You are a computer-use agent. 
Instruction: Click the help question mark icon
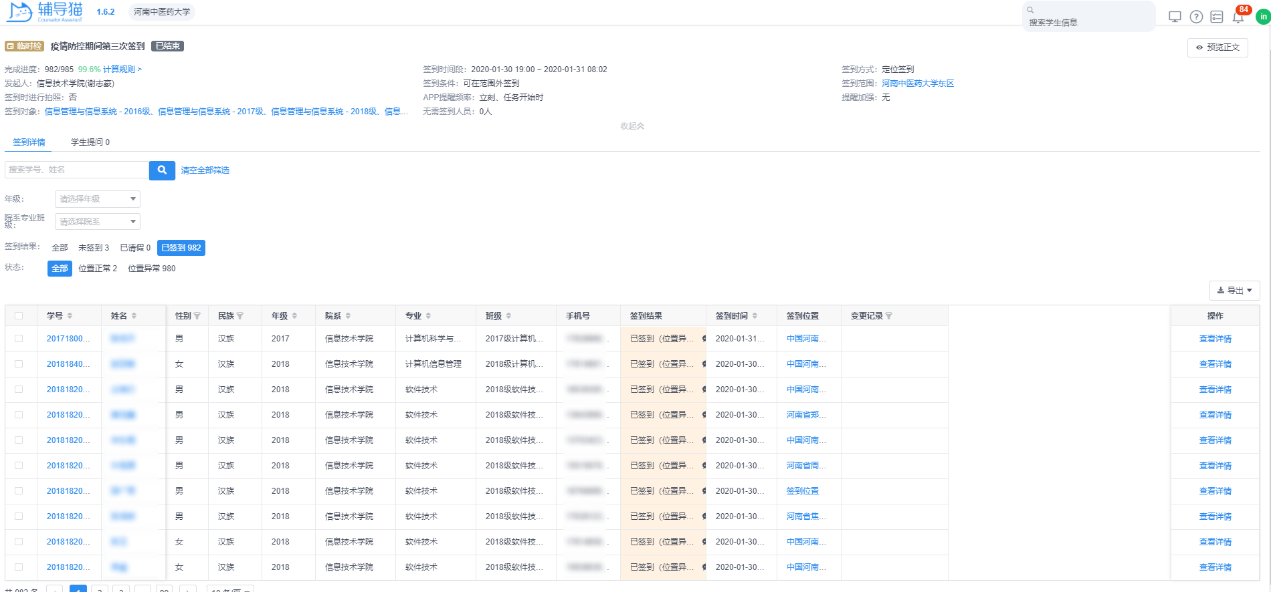pos(1196,17)
